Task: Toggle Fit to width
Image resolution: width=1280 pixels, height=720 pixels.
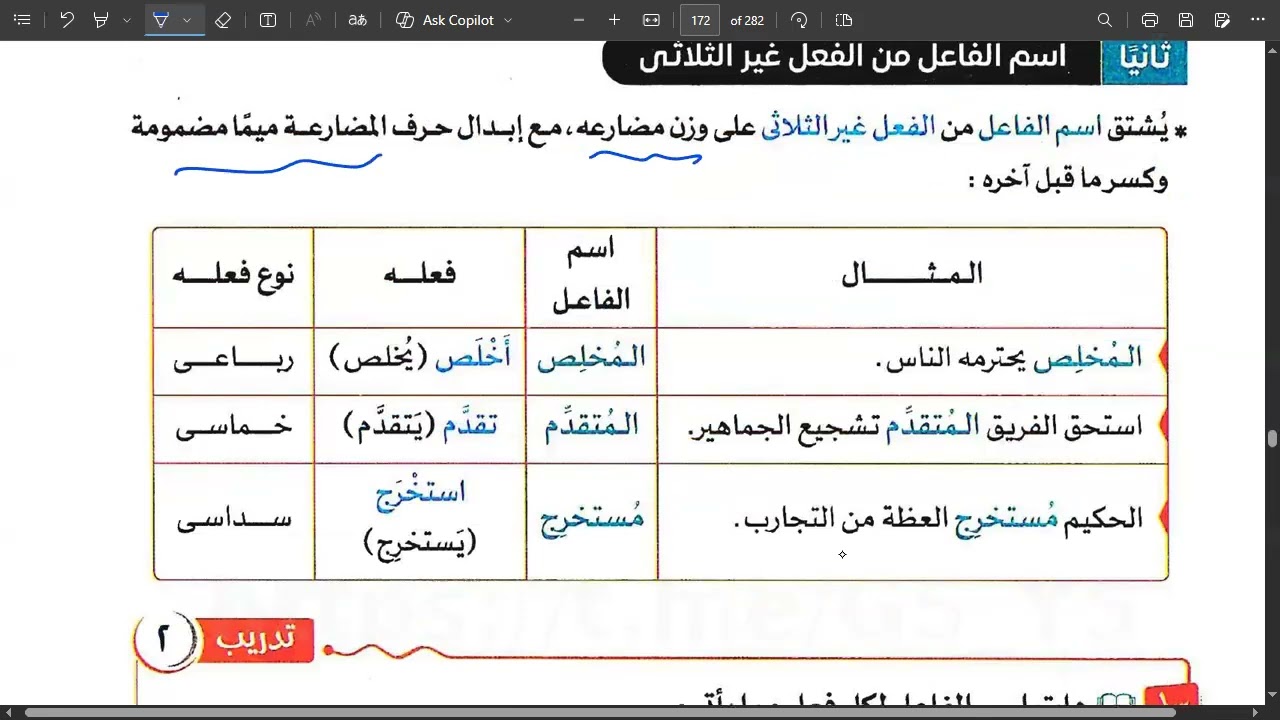Action: pyautogui.click(x=651, y=20)
